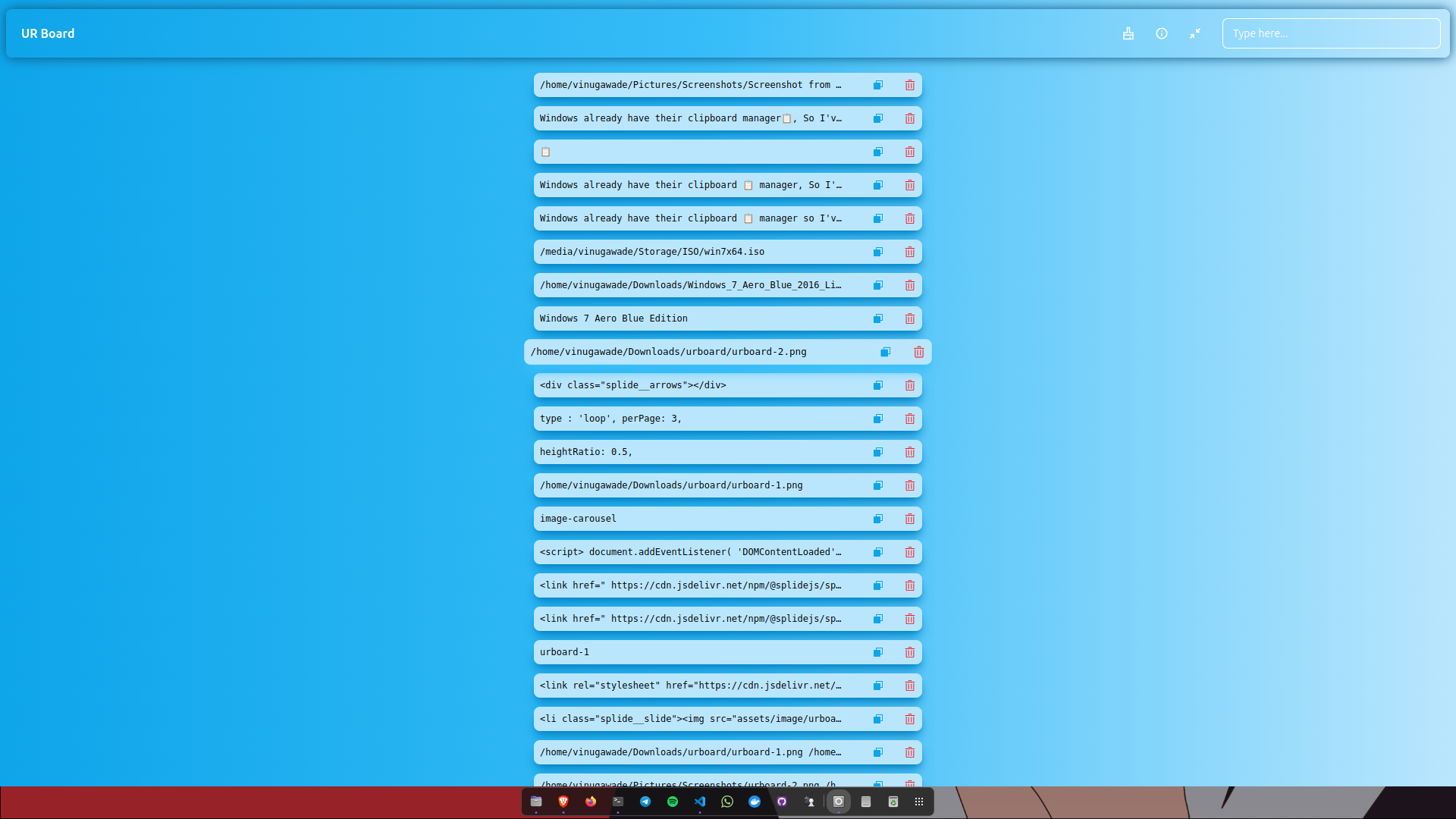The image size is (1456, 819).
Task: Open Spotify from the dock
Action: point(673,802)
